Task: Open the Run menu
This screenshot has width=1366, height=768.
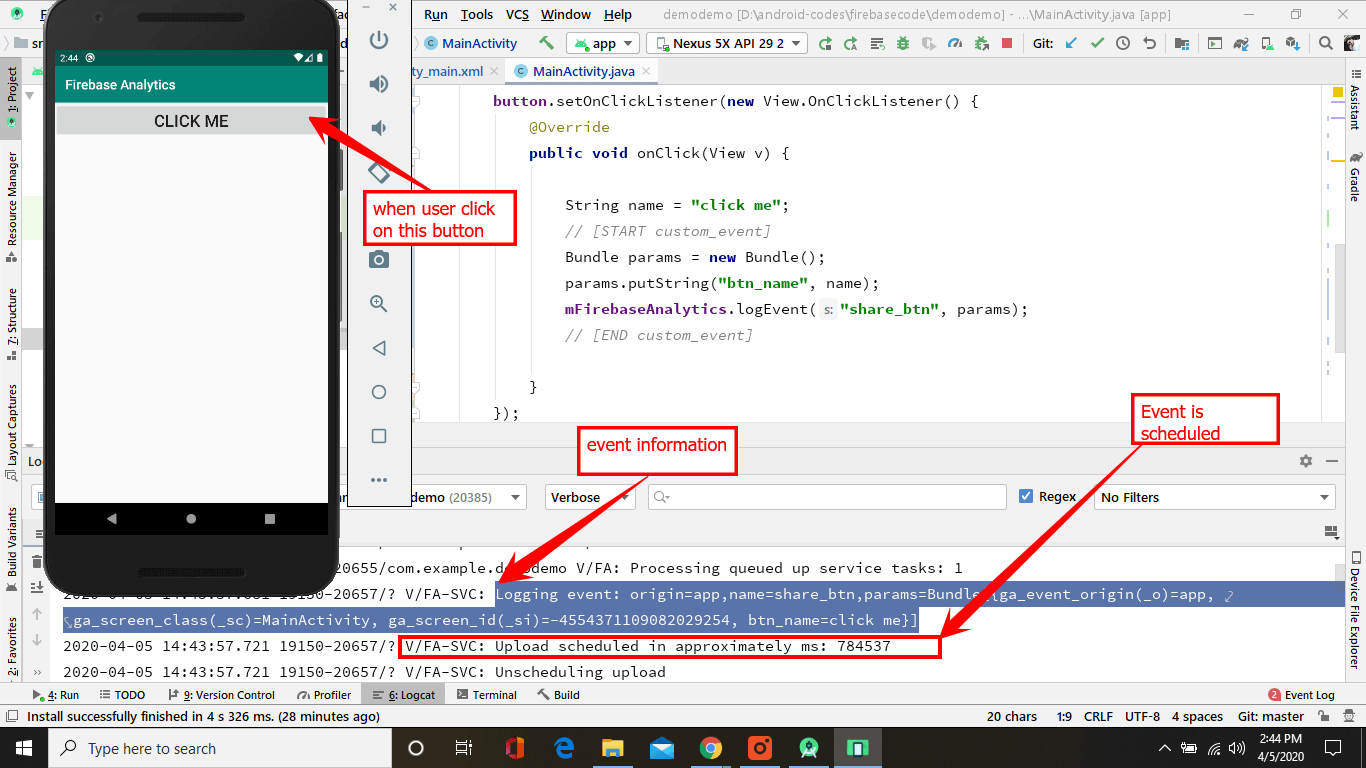Action: click(436, 14)
